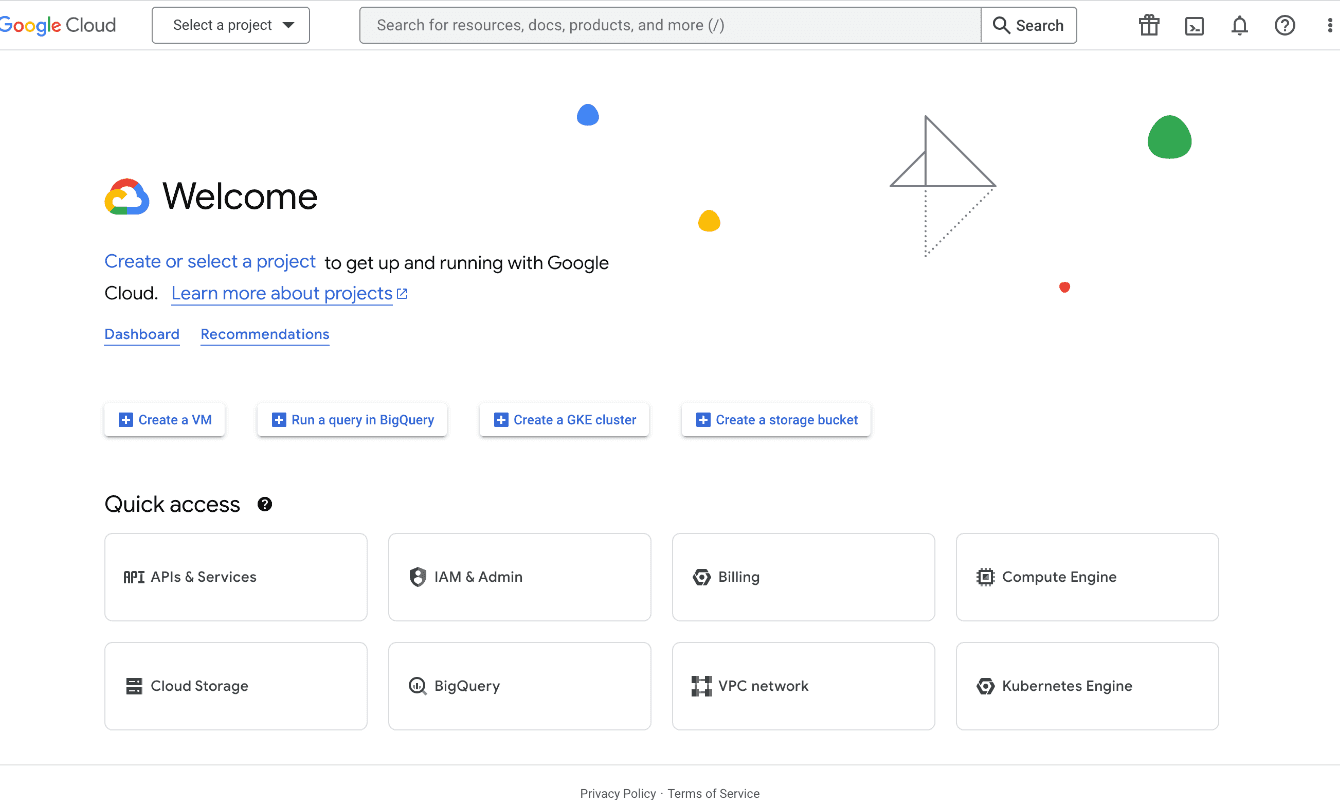Screen dimensions: 1340x800
Task: Click the Kubernetes Engine hexagon icon
Action: point(985,686)
